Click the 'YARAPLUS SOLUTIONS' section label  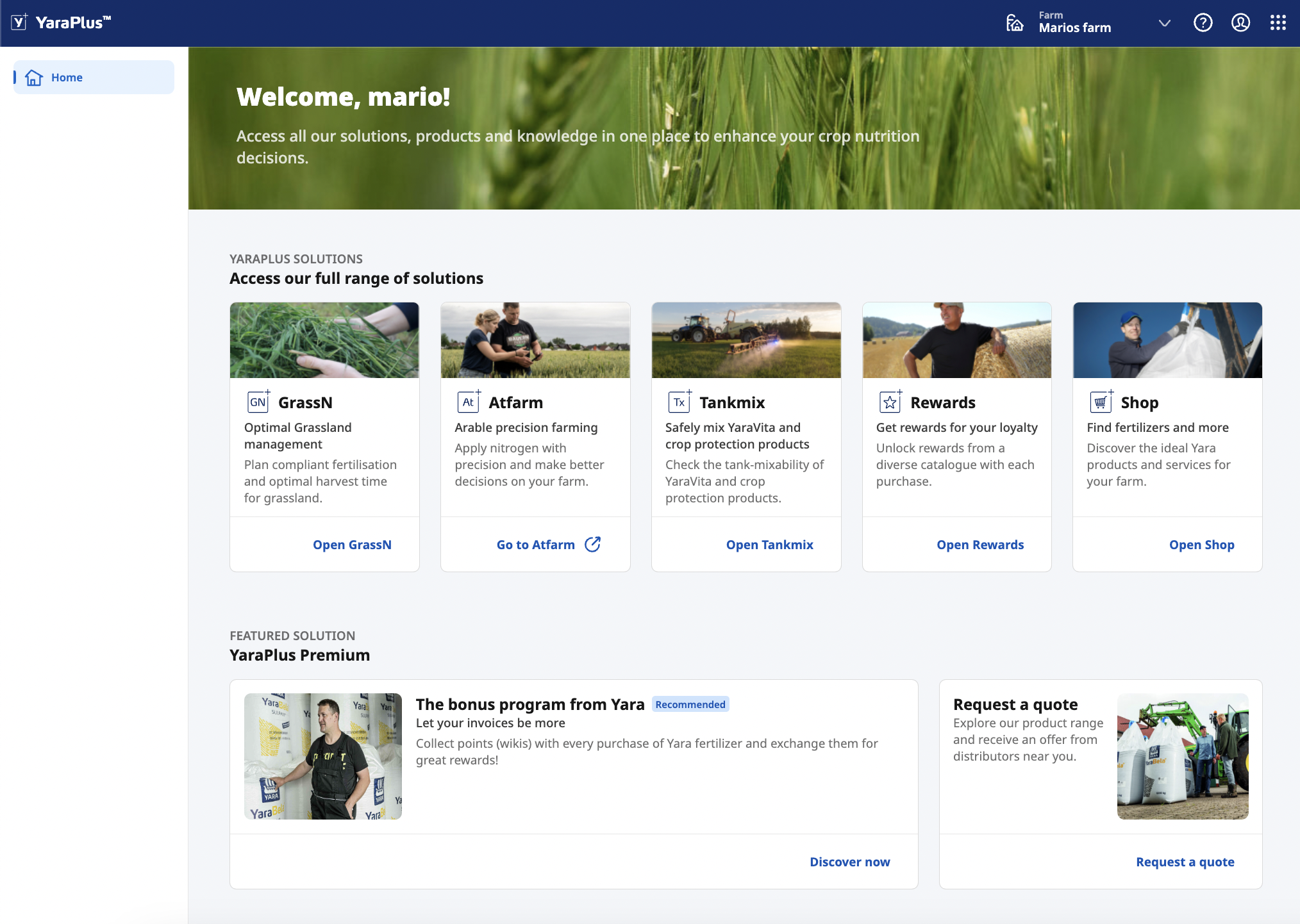tap(296, 259)
